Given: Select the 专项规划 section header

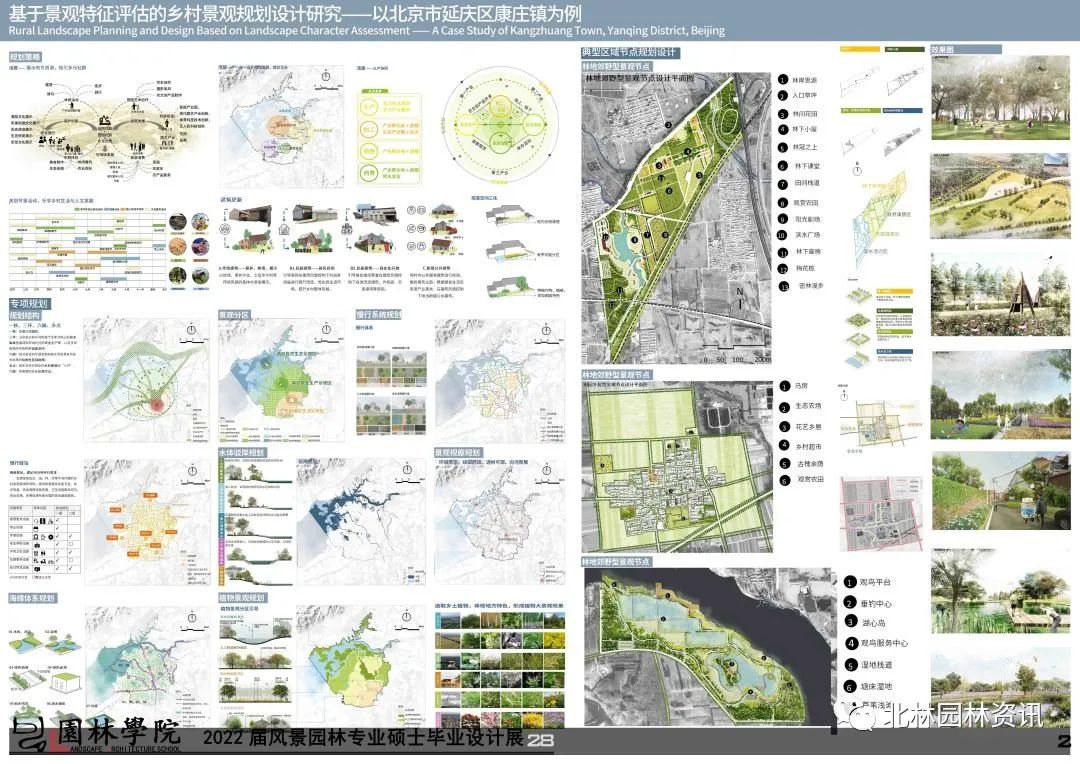Looking at the screenshot, I should click(x=28, y=303).
